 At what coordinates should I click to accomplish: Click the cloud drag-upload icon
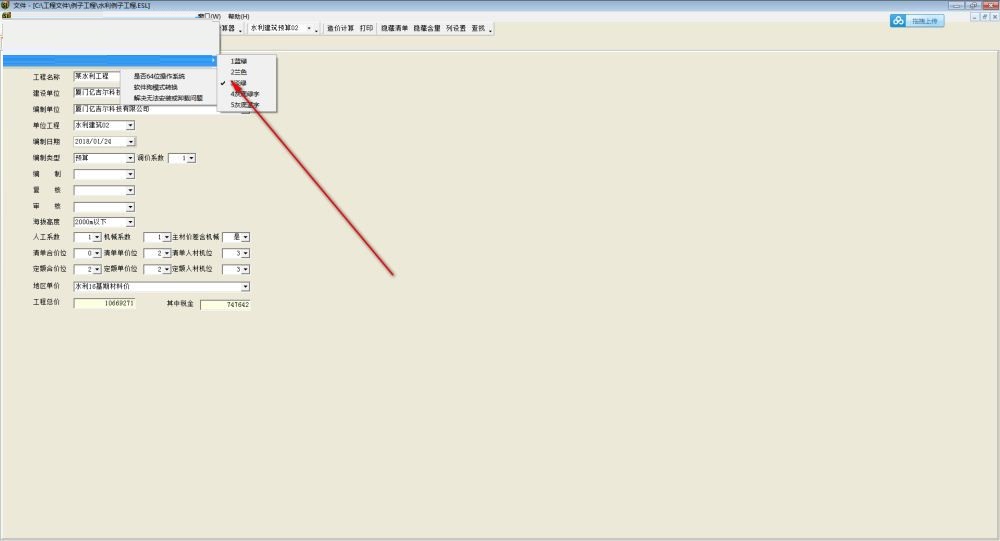pyautogui.click(x=898, y=21)
